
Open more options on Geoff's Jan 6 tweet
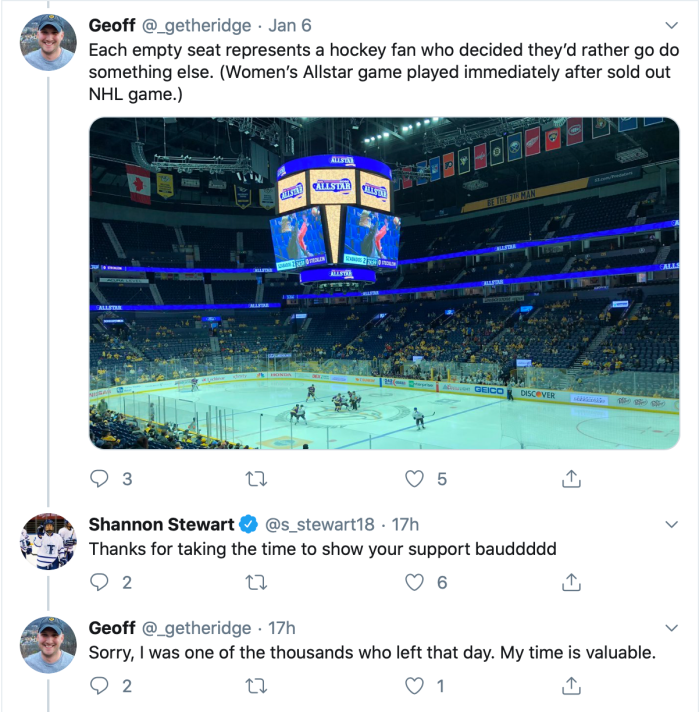pos(671,25)
